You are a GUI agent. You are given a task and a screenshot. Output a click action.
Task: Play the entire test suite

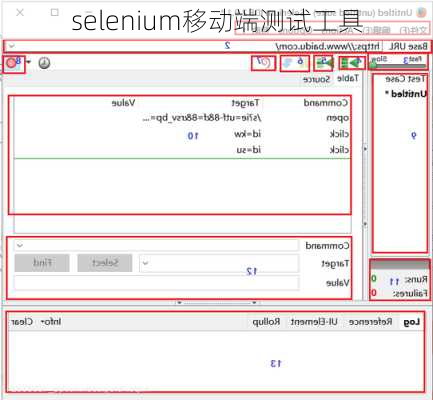coord(351,63)
